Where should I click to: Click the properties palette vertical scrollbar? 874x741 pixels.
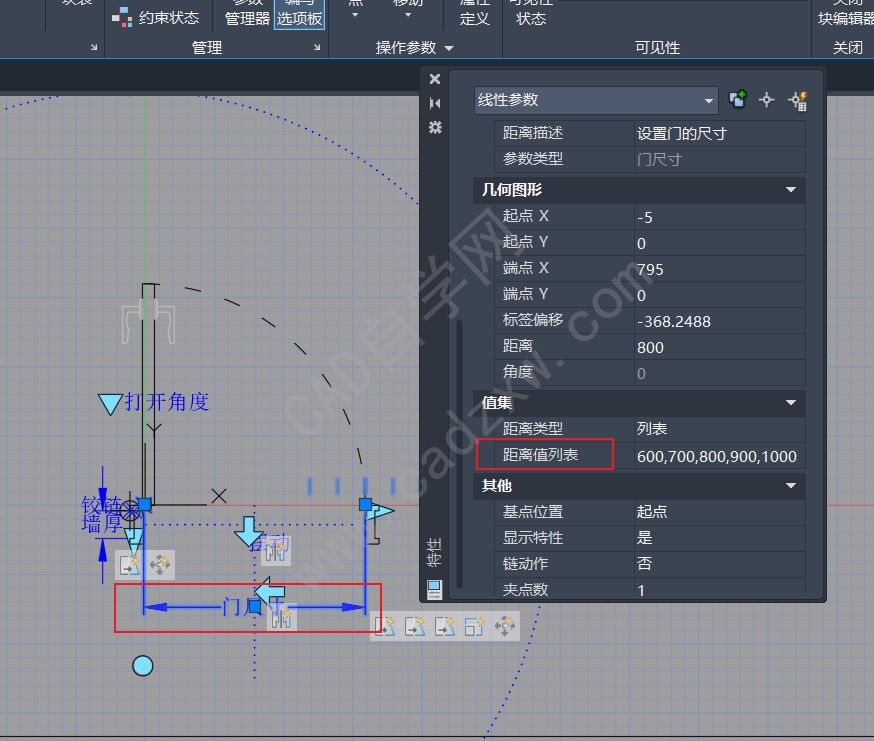(x=459, y=453)
